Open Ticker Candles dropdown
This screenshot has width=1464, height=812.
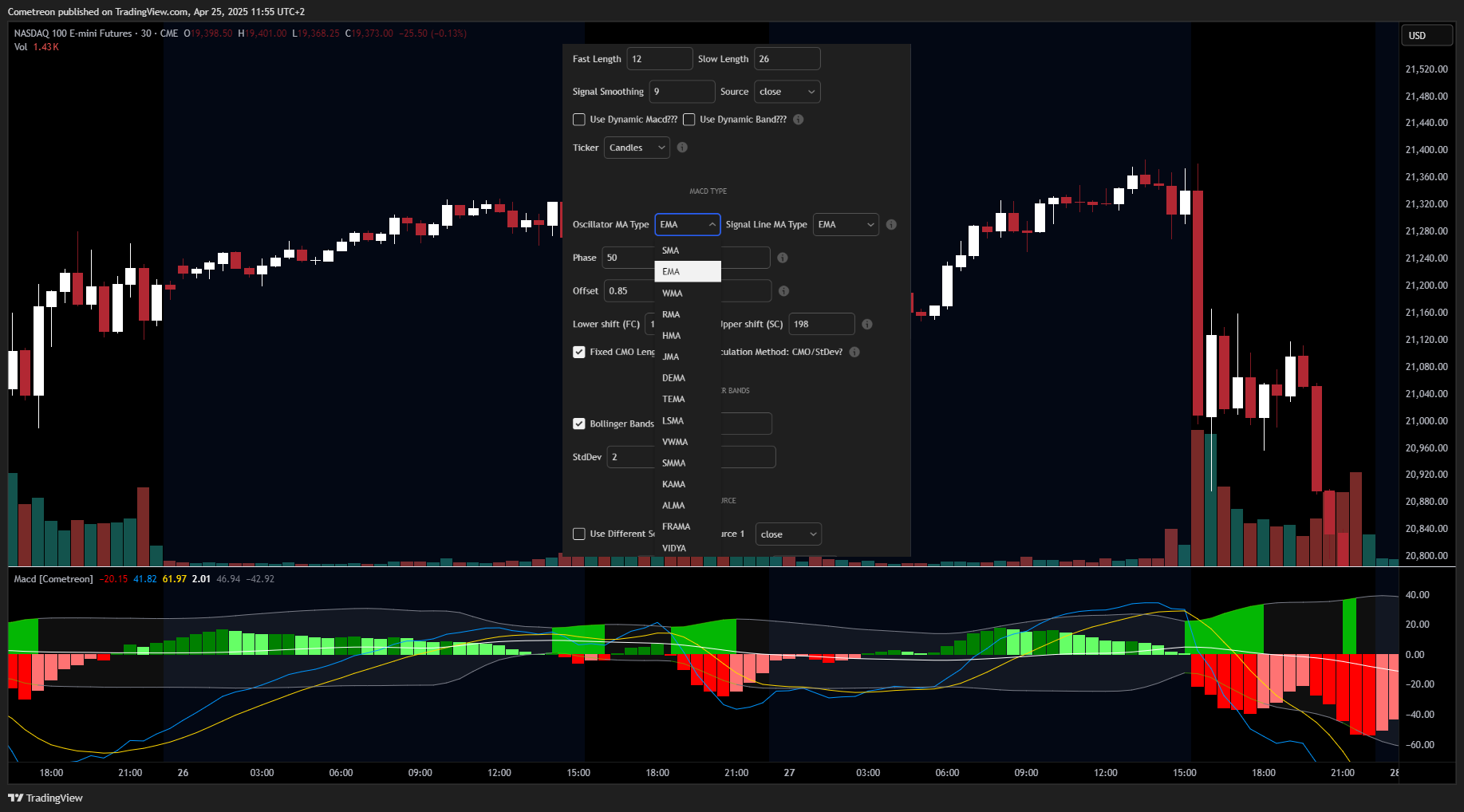637,148
